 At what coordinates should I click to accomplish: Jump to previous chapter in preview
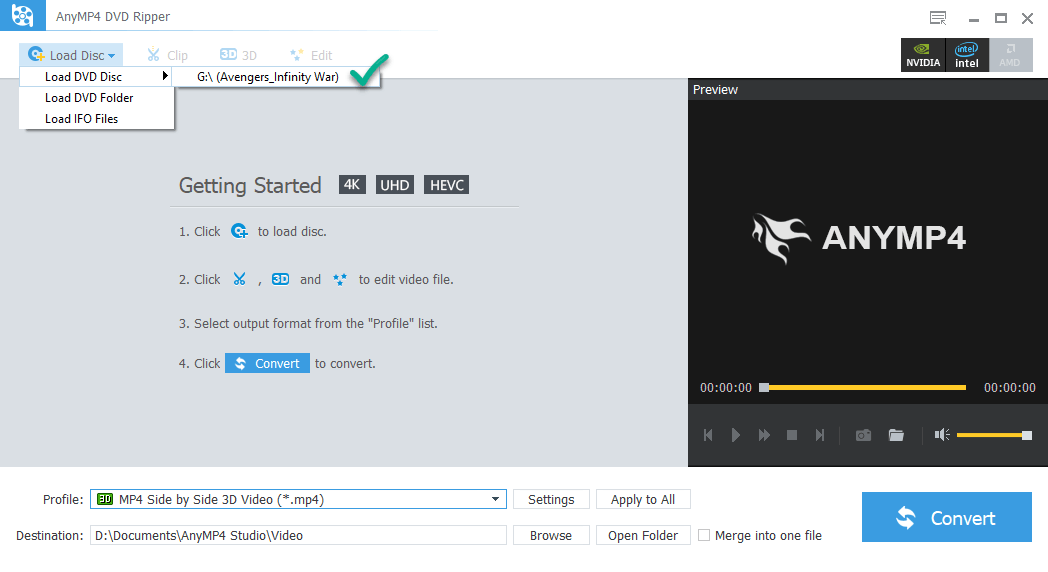708,435
